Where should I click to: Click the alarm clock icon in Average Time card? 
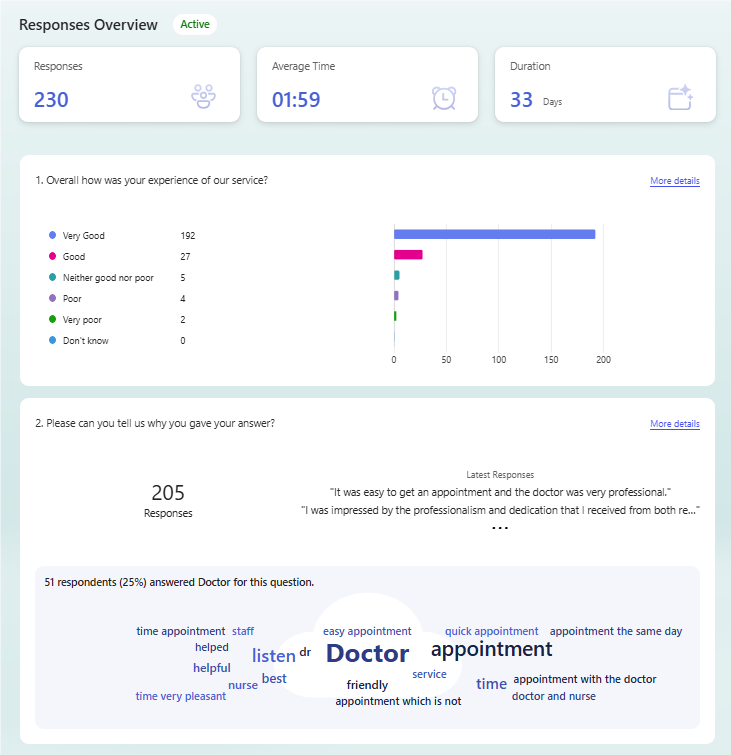click(444, 98)
